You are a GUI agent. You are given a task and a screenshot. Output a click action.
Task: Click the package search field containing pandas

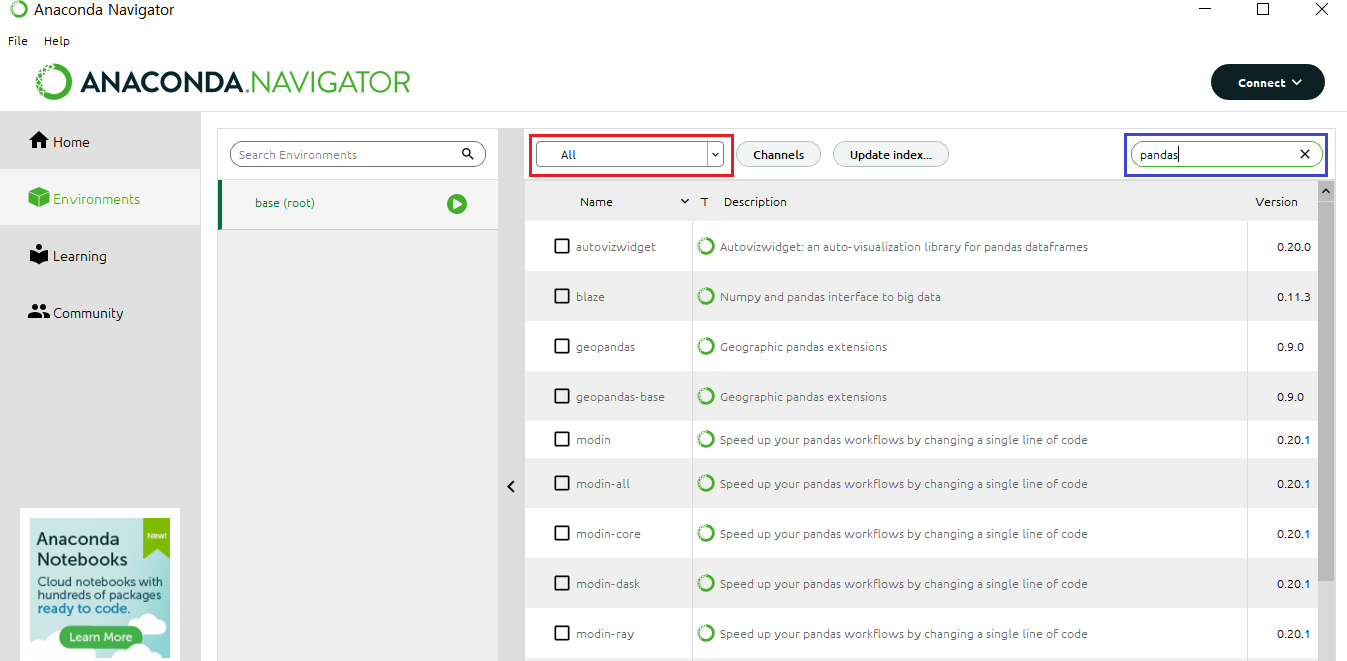point(1227,154)
